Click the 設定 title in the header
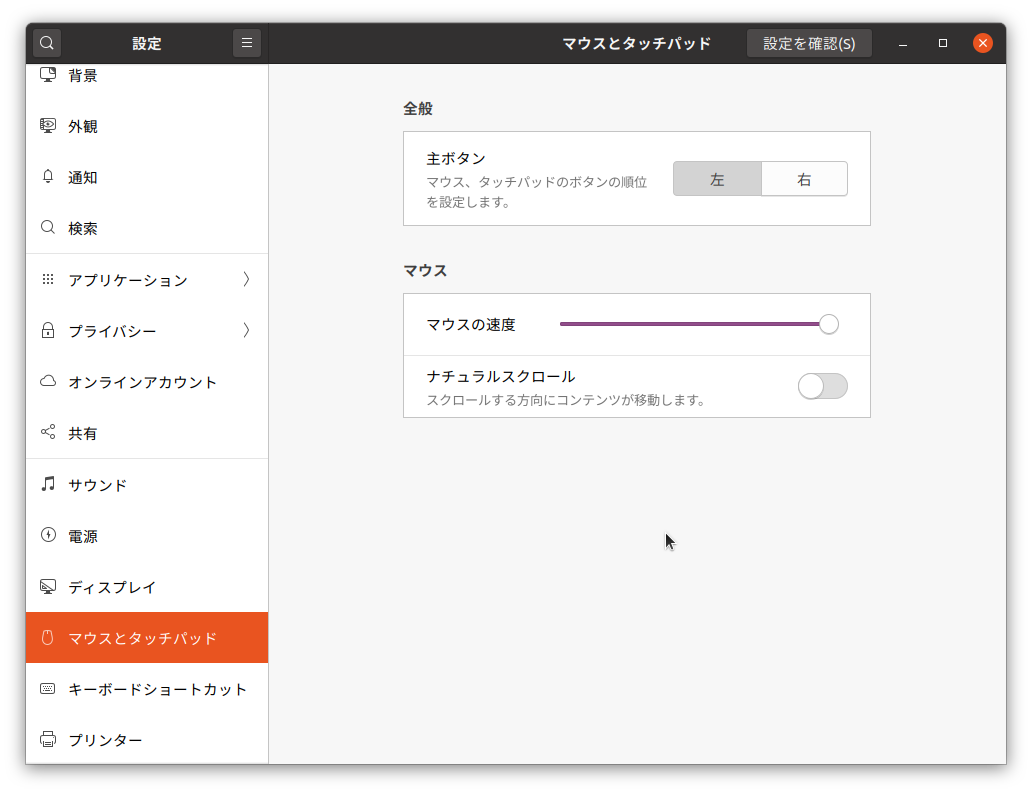The width and height of the screenshot is (1032, 793). point(147,43)
